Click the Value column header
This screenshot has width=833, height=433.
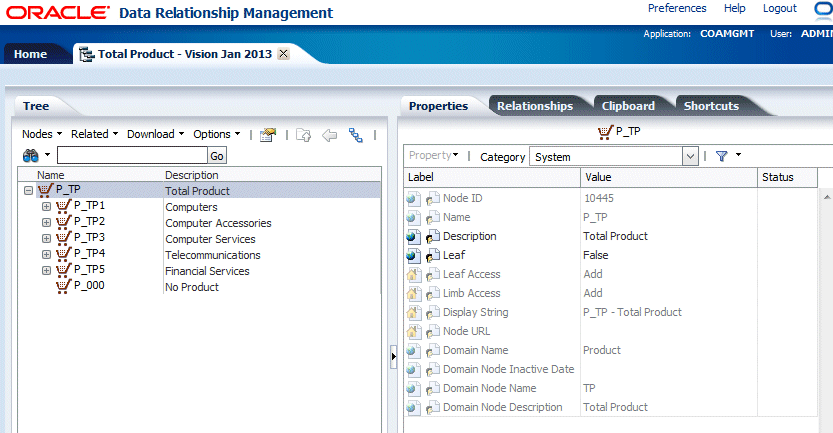669,177
